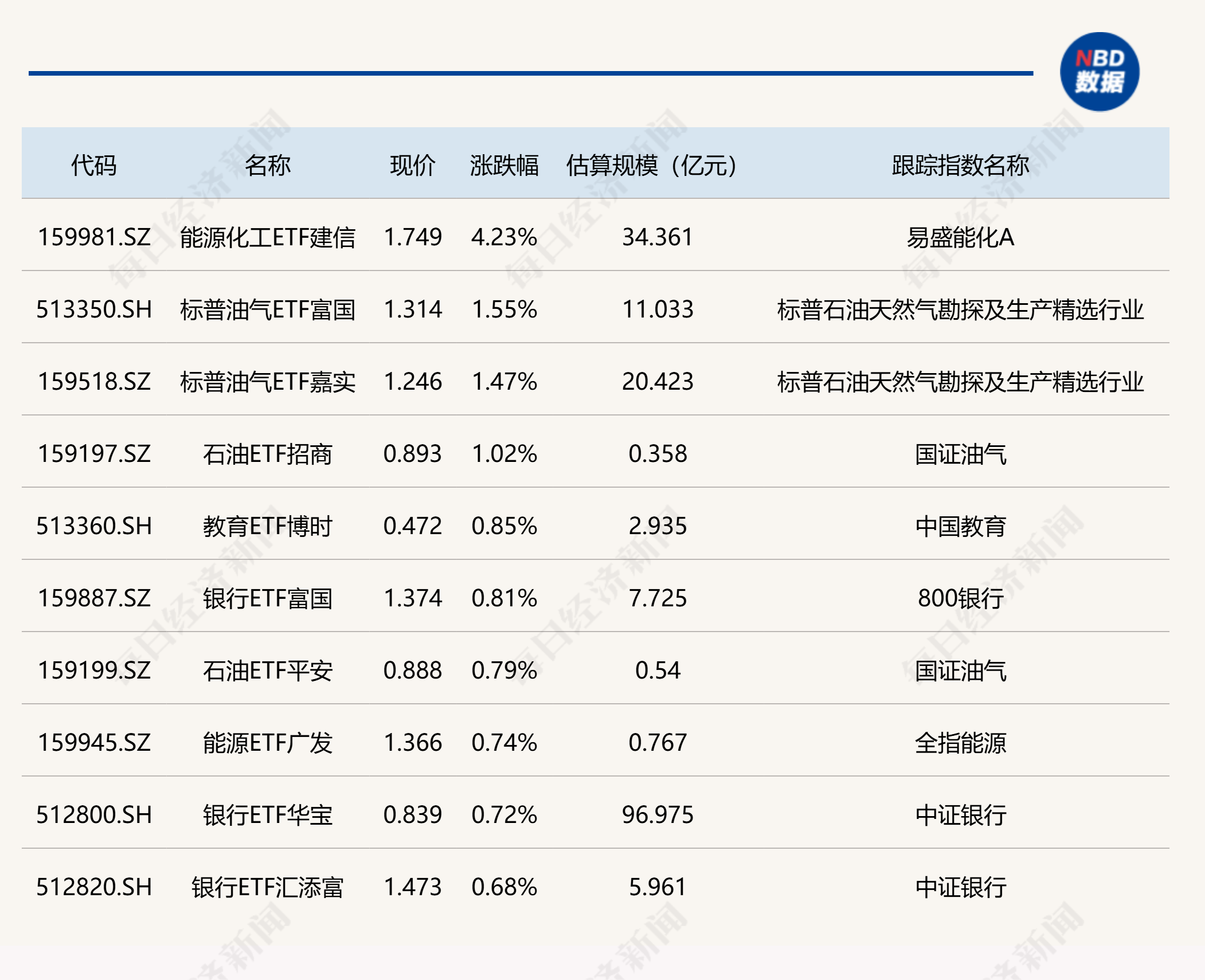Click the NBD数据 logo badge

1099,72
